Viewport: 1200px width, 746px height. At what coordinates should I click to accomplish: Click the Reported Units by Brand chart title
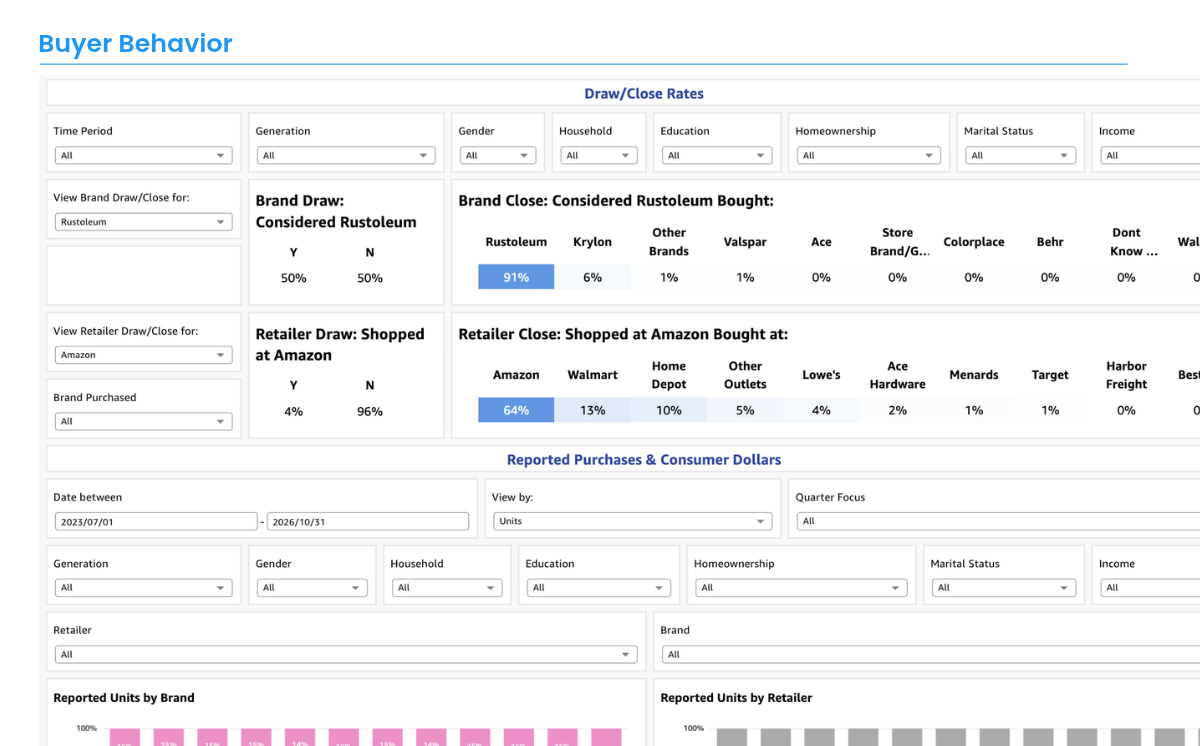pyautogui.click(x=124, y=698)
